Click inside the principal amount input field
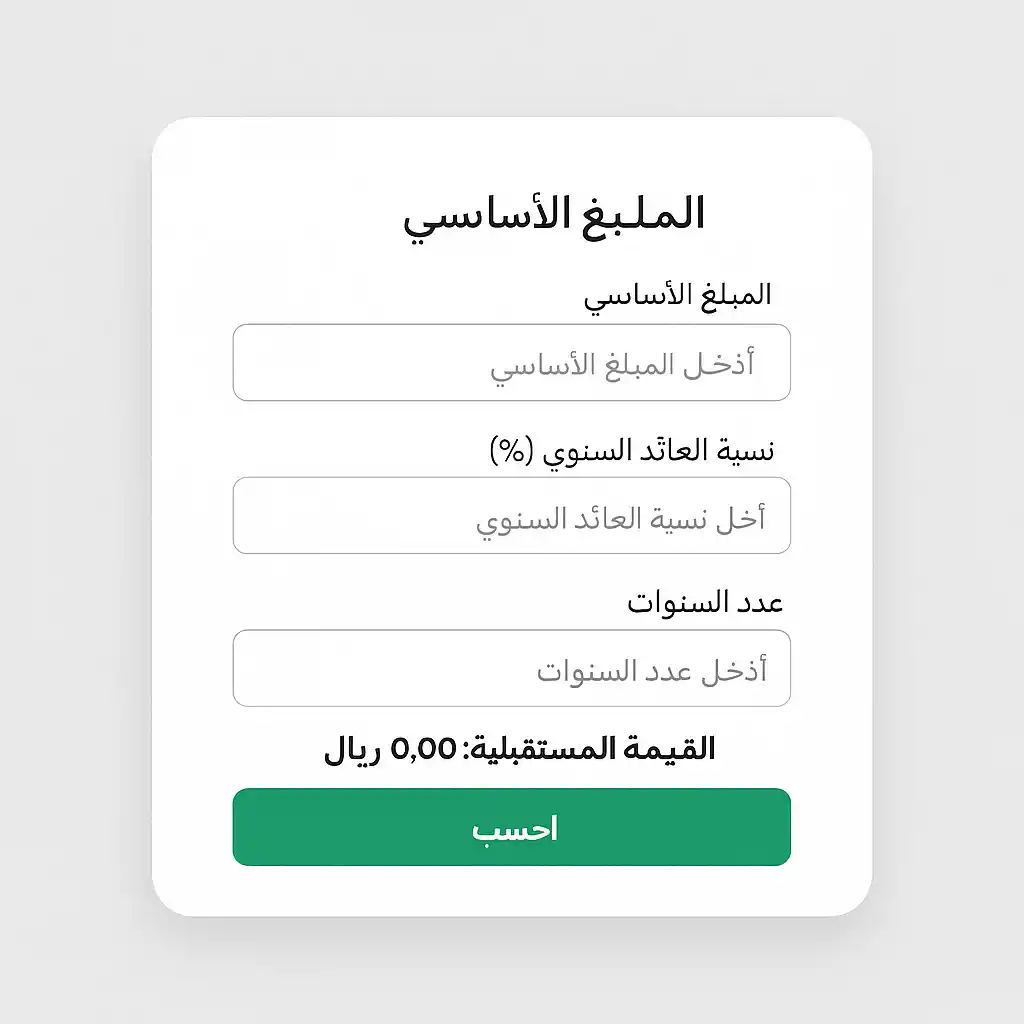The width and height of the screenshot is (1024, 1024). tap(512, 363)
